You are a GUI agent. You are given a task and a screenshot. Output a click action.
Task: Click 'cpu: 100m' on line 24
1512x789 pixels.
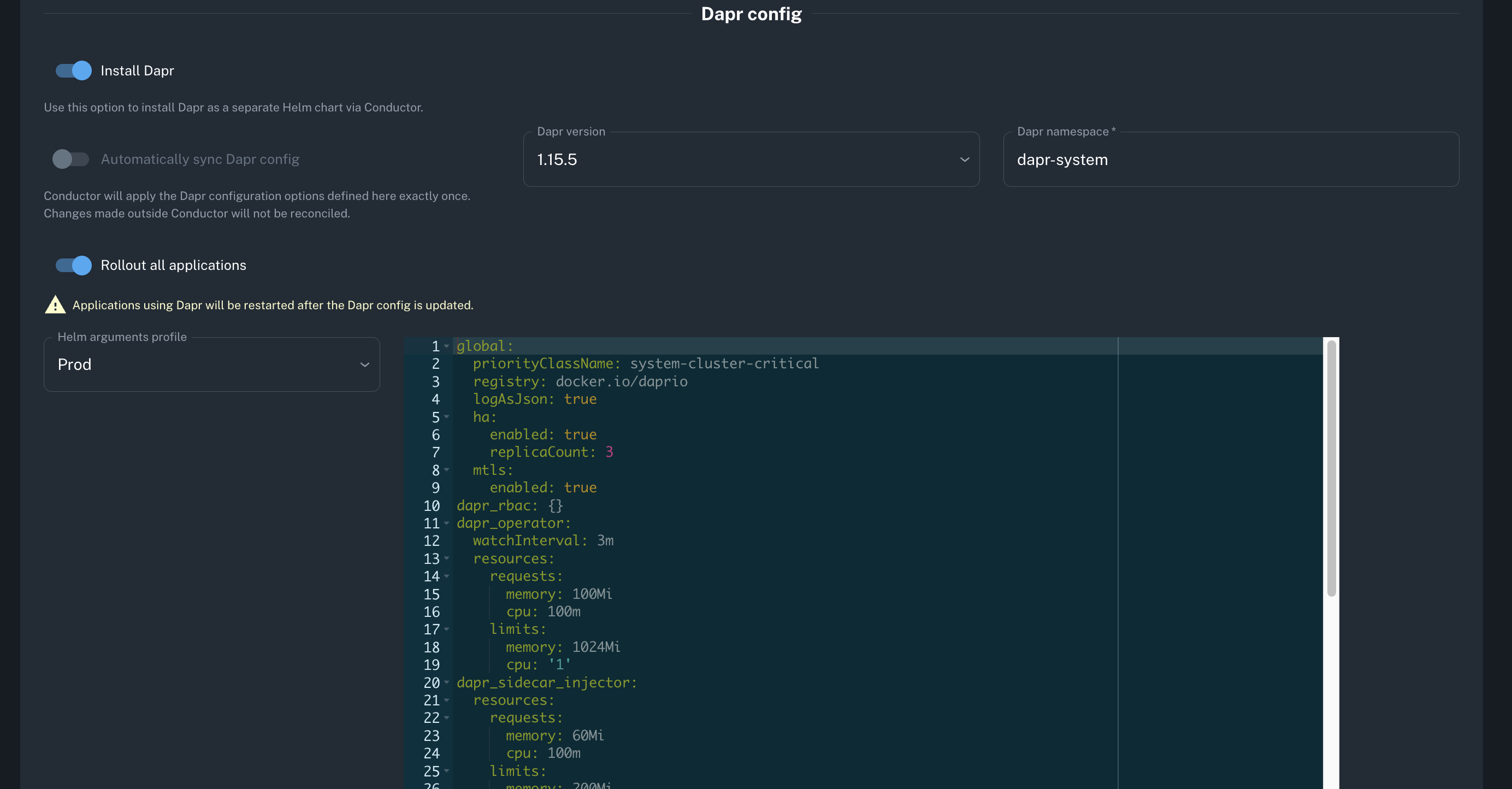543,753
